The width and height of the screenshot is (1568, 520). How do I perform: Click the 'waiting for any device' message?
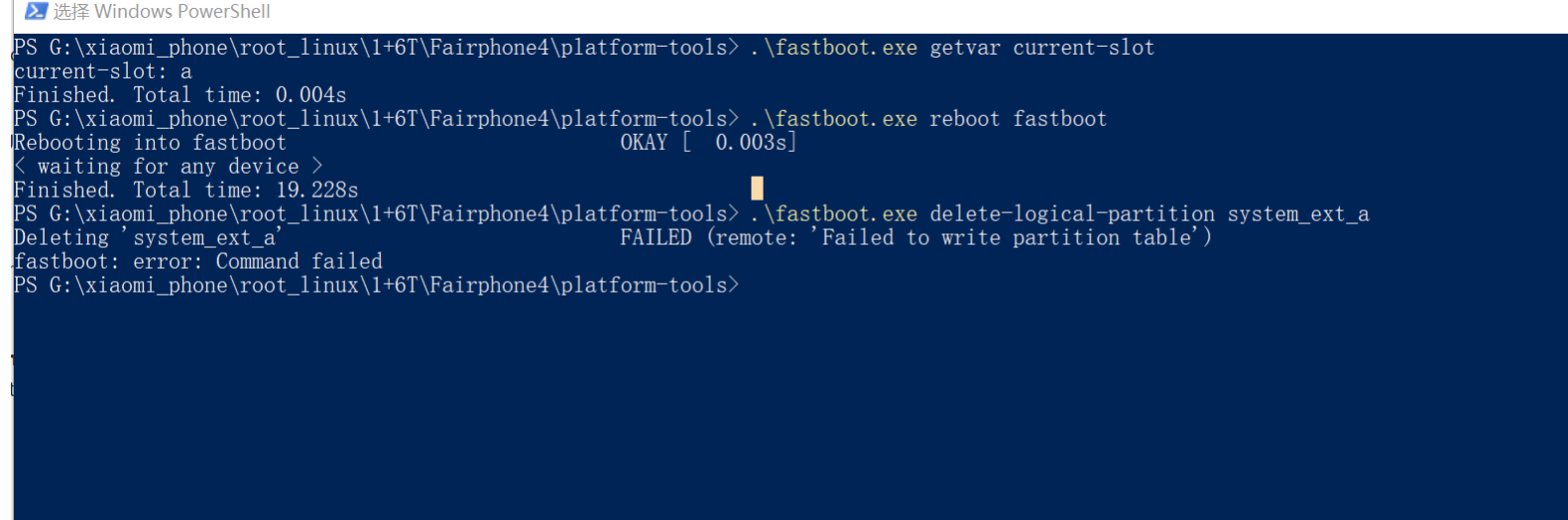(169, 167)
